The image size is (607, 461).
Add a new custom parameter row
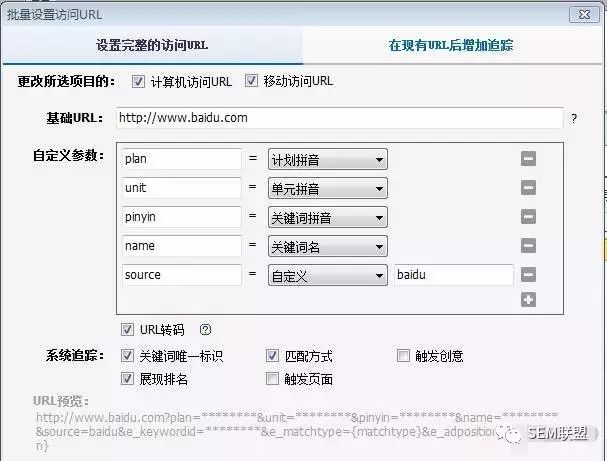click(x=528, y=300)
